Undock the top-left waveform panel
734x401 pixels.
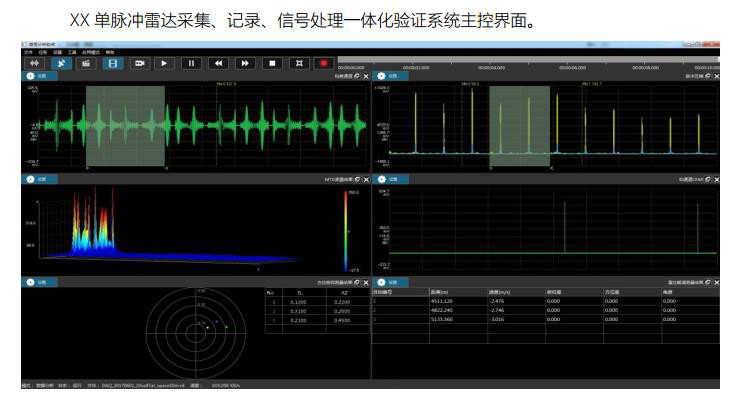pyautogui.click(x=357, y=76)
